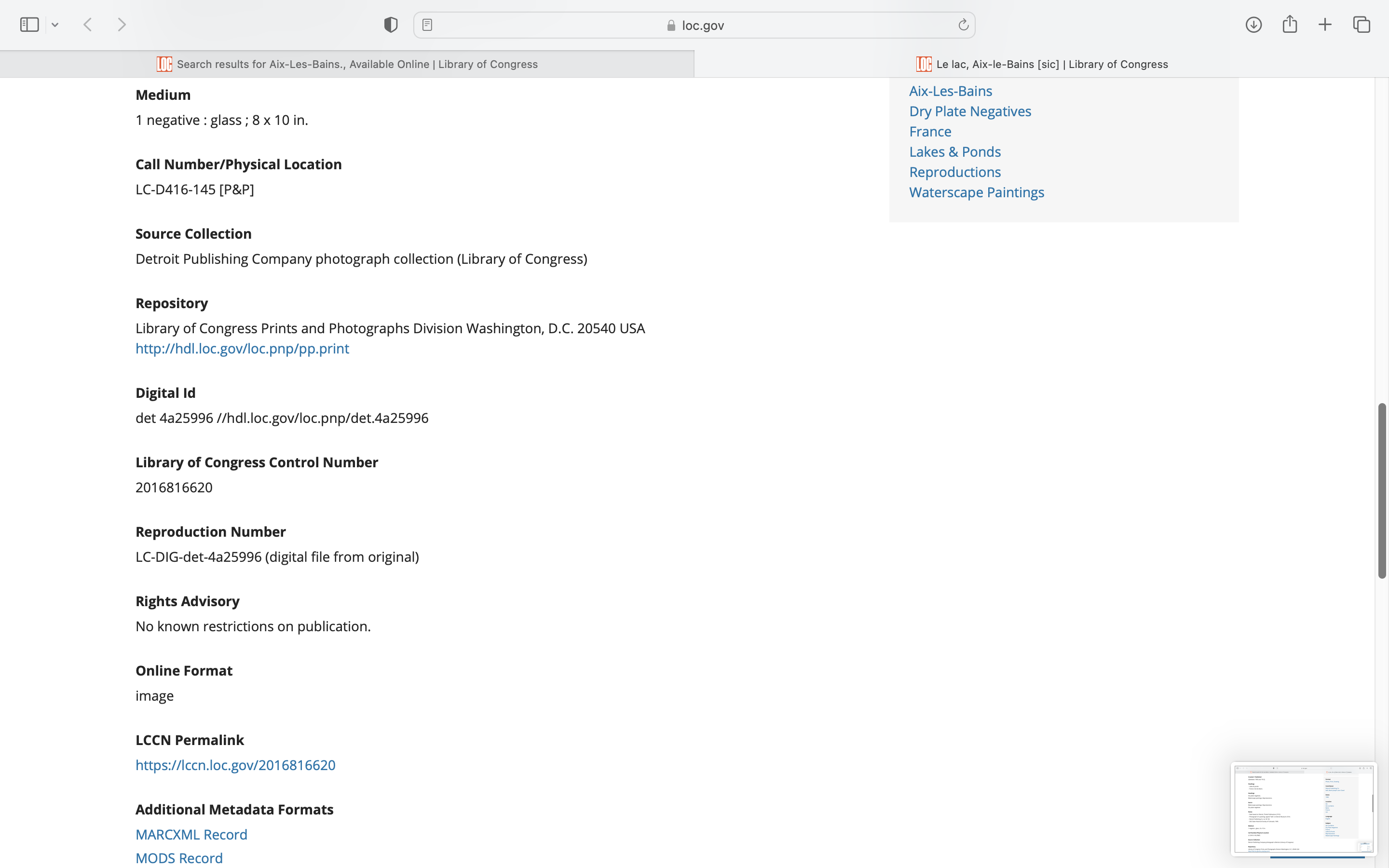
Task: Click the screenshot preview thumbnail
Action: [x=1304, y=808]
